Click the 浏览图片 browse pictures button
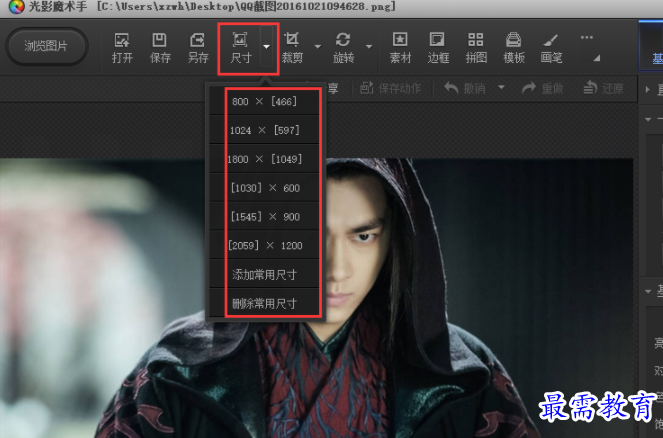 [x=47, y=46]
